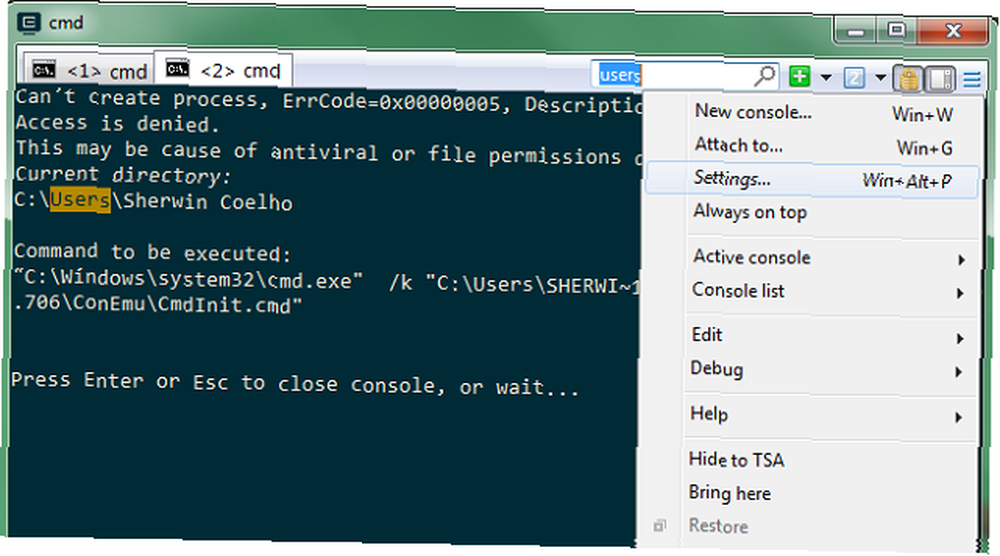
Task: Click the yellow lock console icon
Action: [x=909, y=79]
